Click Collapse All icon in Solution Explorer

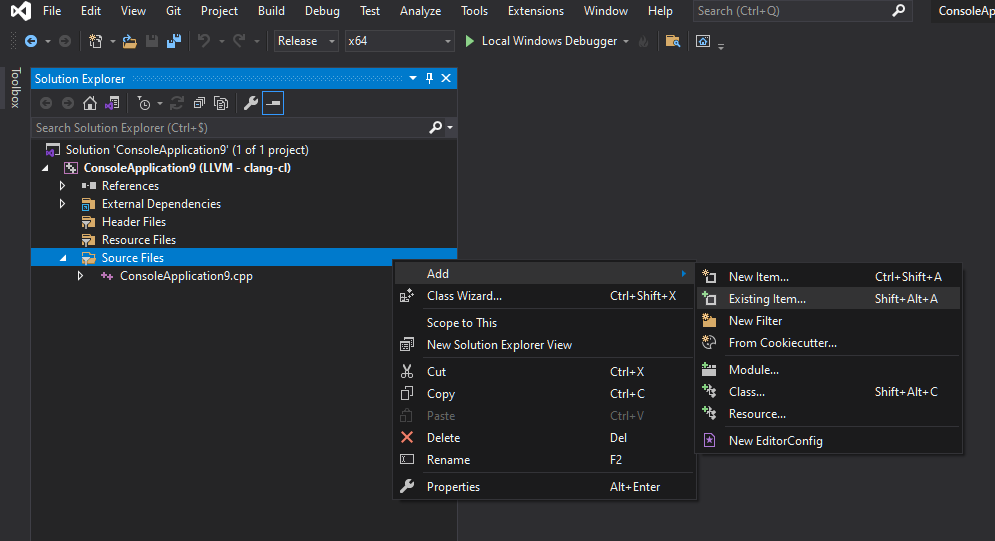[x=199, y=103]
